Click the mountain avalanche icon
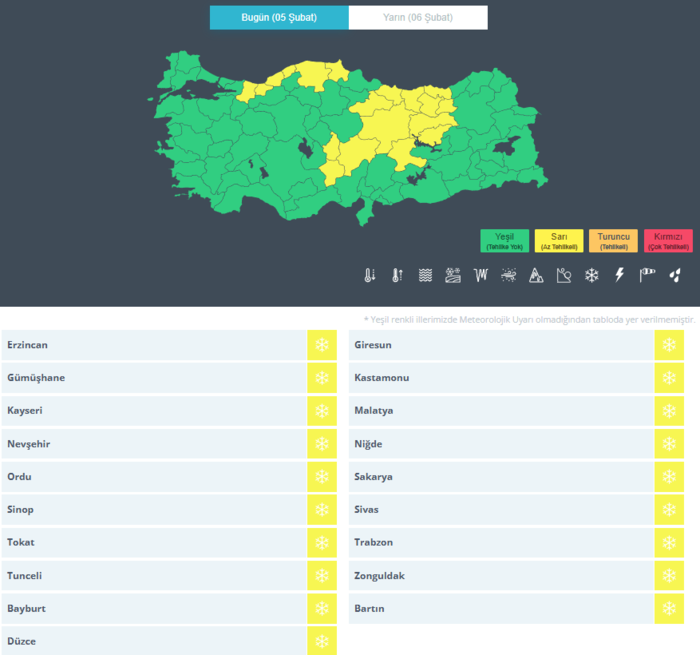Image resolution: width=700 pixels, height=655 pixels. [536, 275]
